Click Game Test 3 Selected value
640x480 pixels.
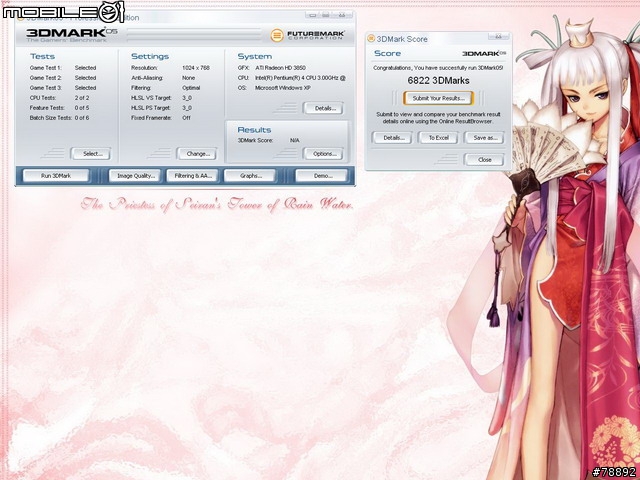coord(85,88)
